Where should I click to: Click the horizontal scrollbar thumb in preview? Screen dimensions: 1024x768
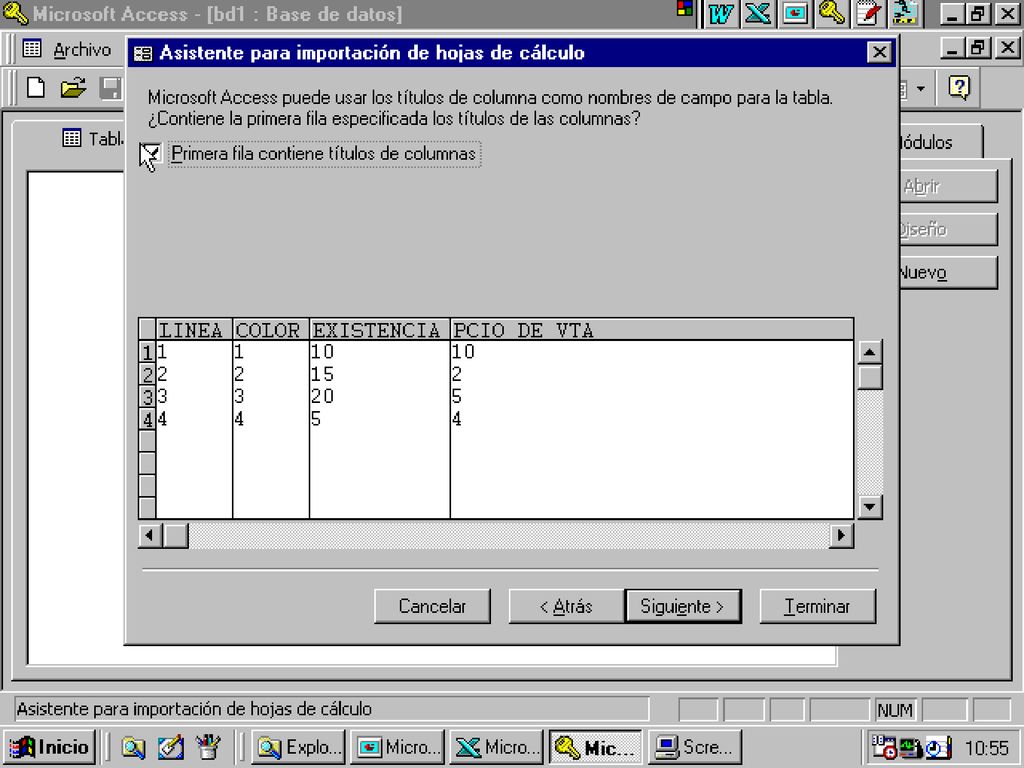click(x=176, y=536)
